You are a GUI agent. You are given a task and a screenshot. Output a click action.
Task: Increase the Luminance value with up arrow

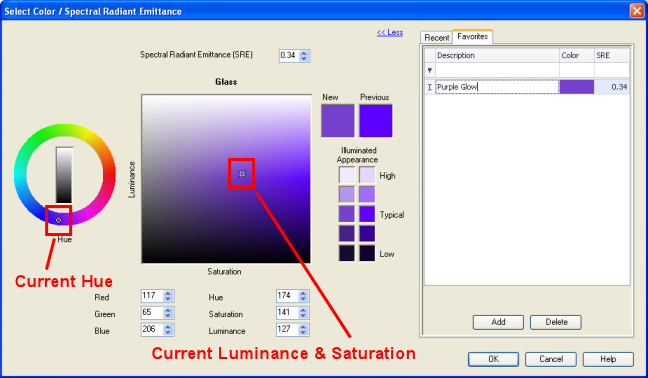tap(303, 327)
